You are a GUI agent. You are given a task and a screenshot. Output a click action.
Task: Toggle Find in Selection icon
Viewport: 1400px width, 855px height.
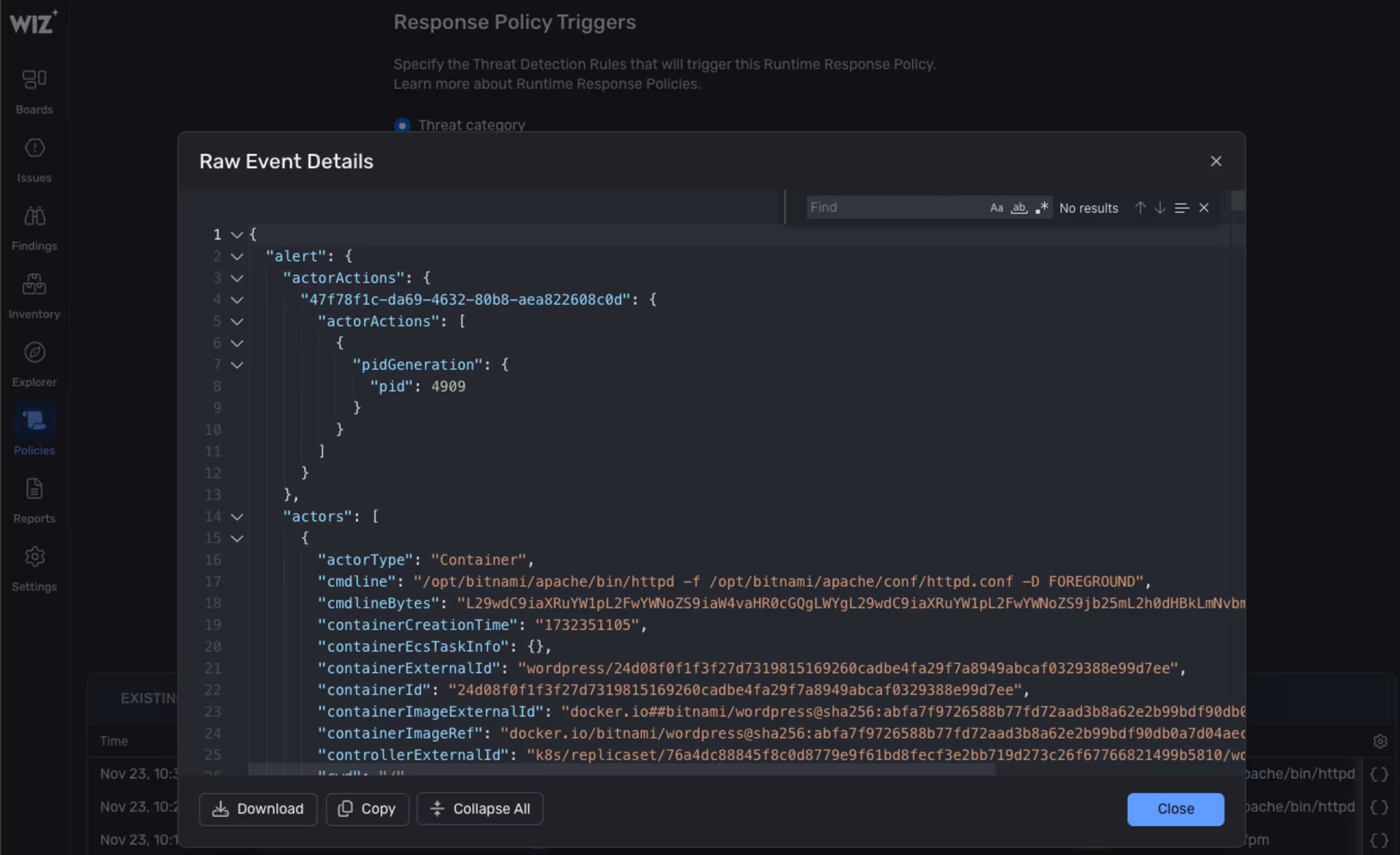(1182, 208)
